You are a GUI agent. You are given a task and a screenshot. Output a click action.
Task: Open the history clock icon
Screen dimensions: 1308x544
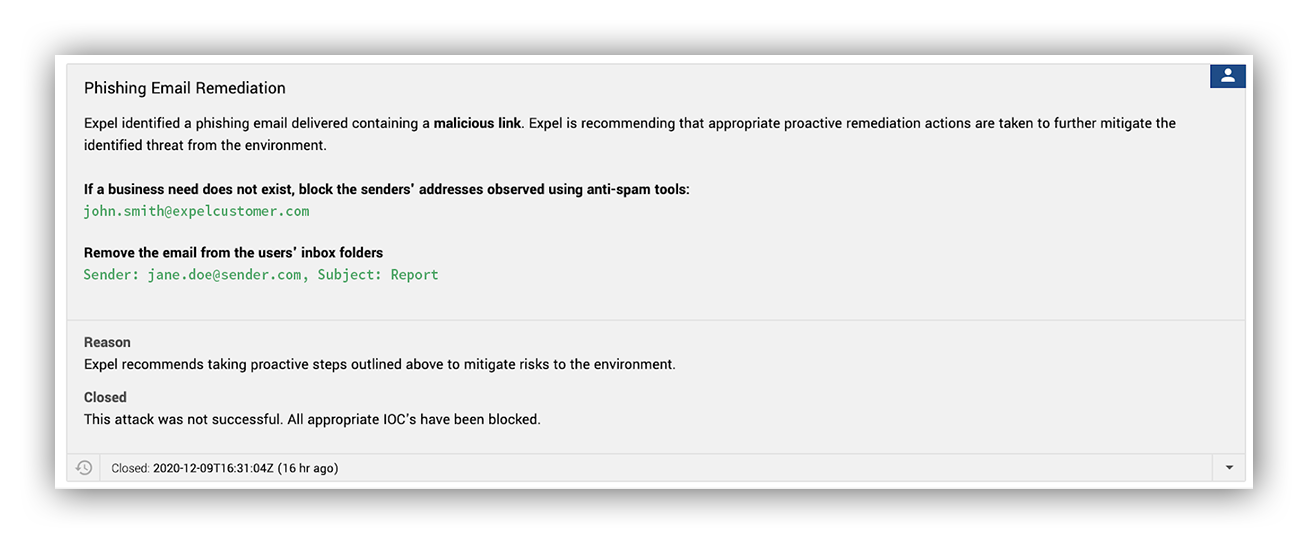tap(84, 468)
